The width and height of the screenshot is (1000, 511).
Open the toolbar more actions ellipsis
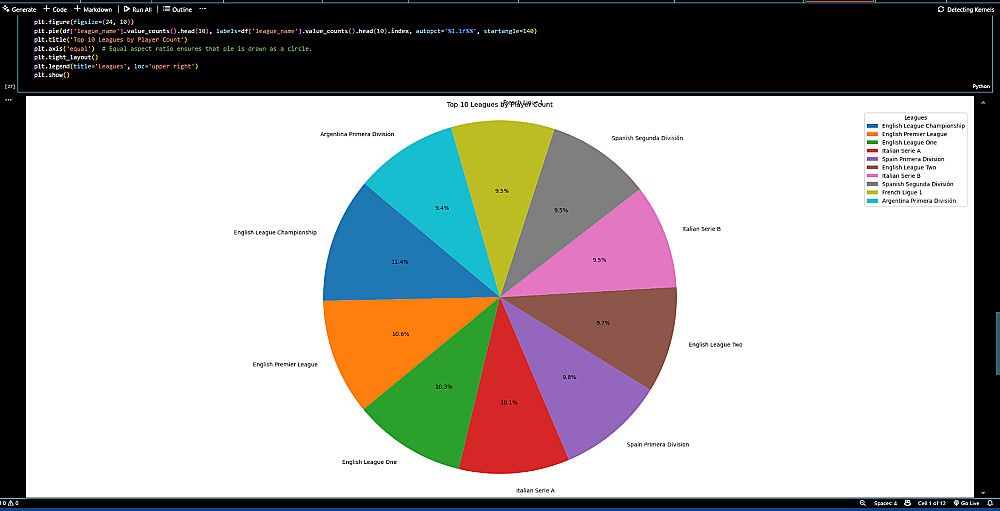(203, 10)
